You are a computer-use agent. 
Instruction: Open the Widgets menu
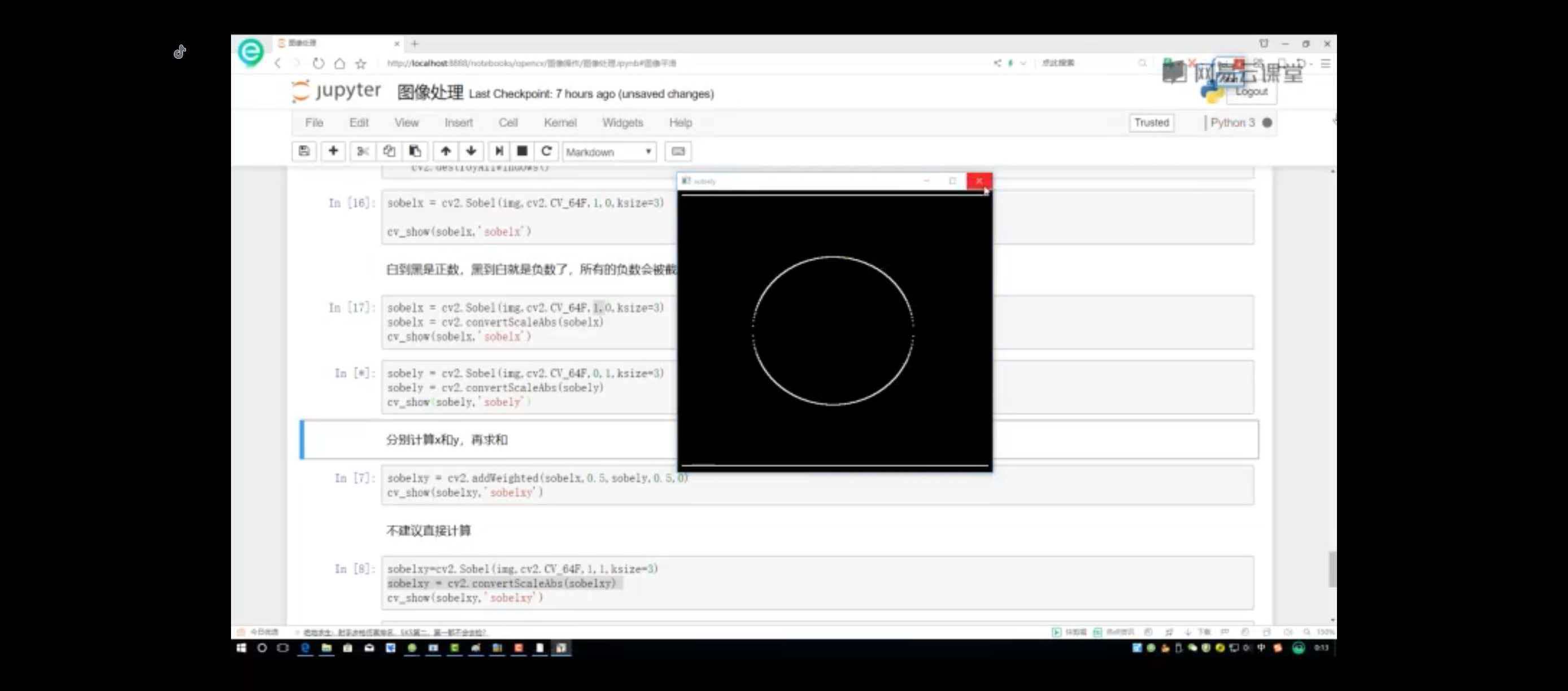pyautogui.click(x=622, y=123)
